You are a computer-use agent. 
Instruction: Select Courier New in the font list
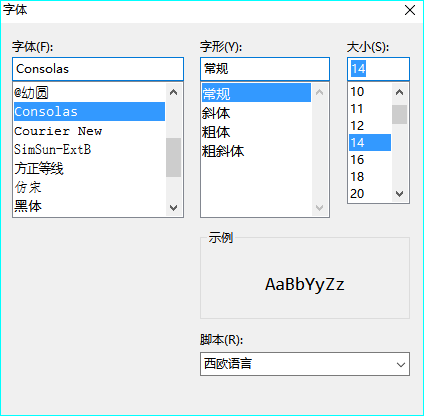(89, 131)
